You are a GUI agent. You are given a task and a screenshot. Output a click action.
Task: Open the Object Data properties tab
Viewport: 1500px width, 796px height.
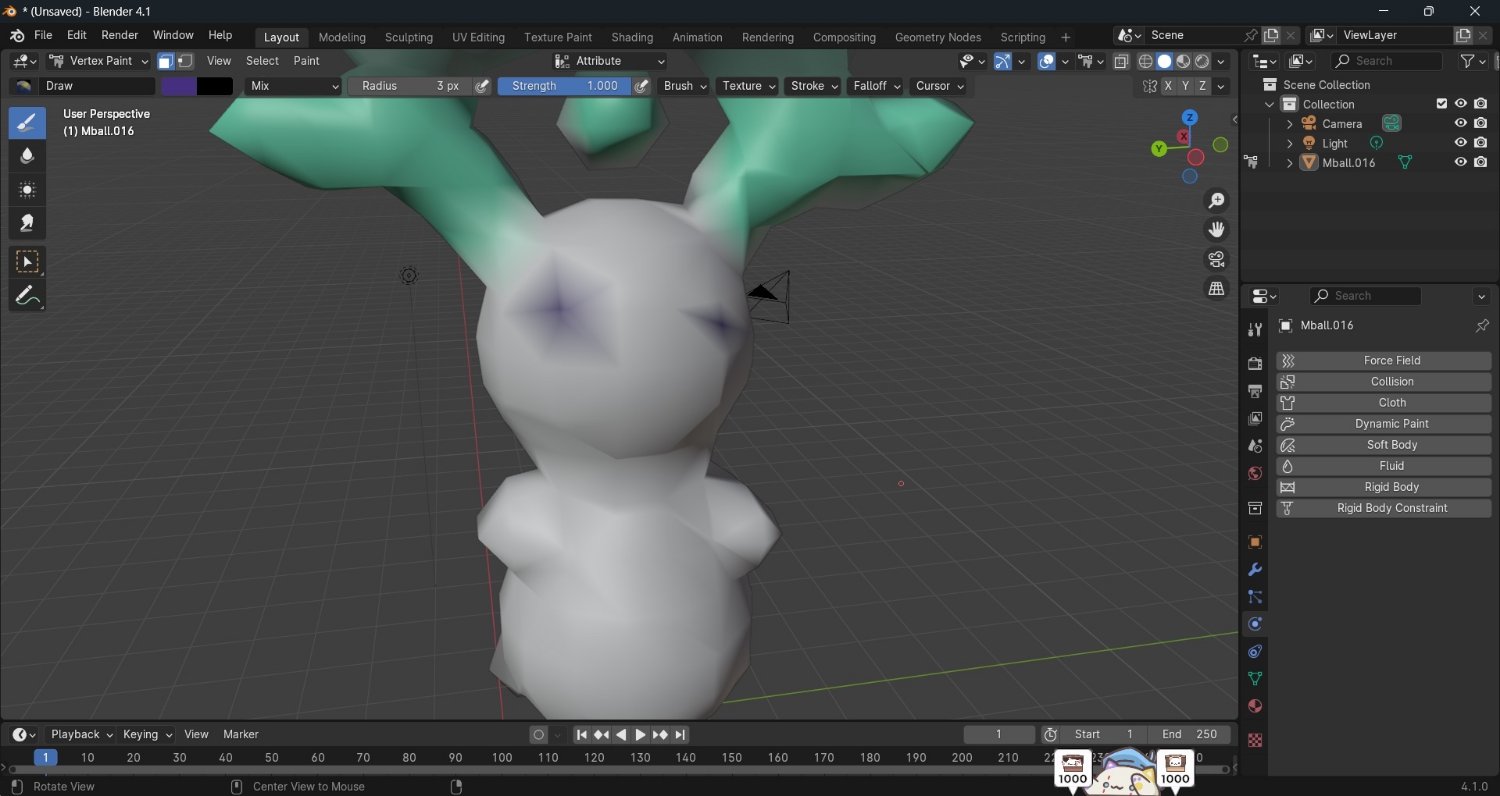click(1255, 679)
